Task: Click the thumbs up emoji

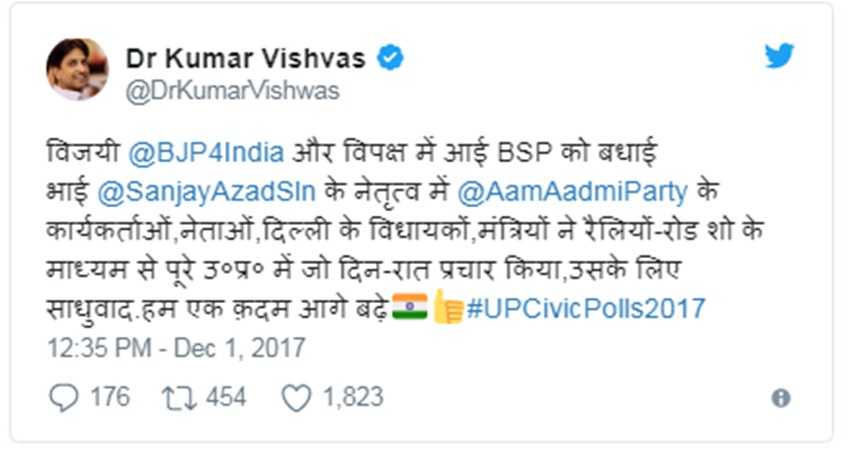Action: pos(446,307)
